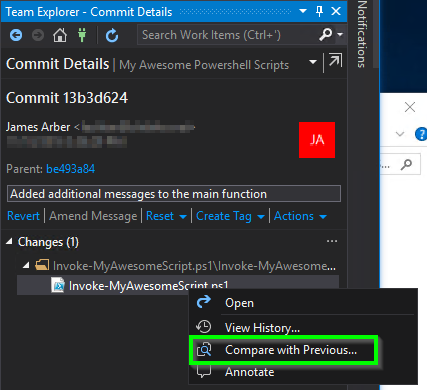
Task: Undock Commit Details with pop-out arrow
Action: [x=335, y=61]
